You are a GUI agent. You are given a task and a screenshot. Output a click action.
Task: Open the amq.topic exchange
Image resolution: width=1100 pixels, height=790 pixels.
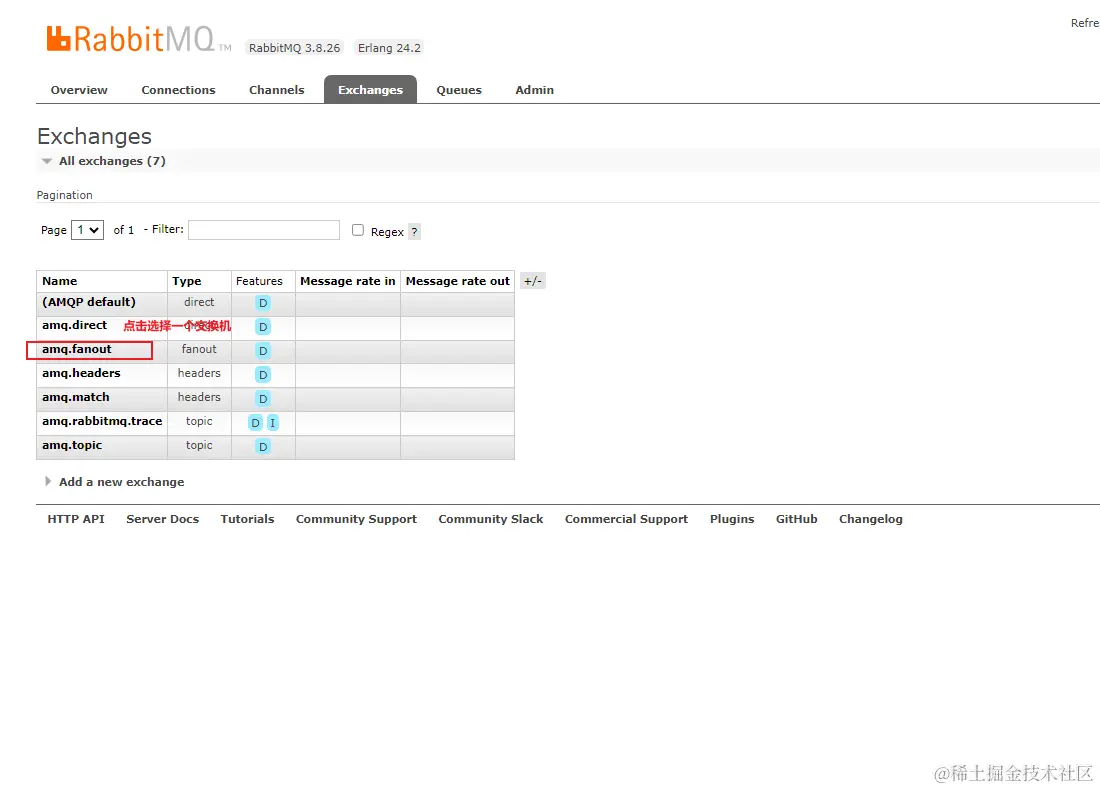pos(72,445)
